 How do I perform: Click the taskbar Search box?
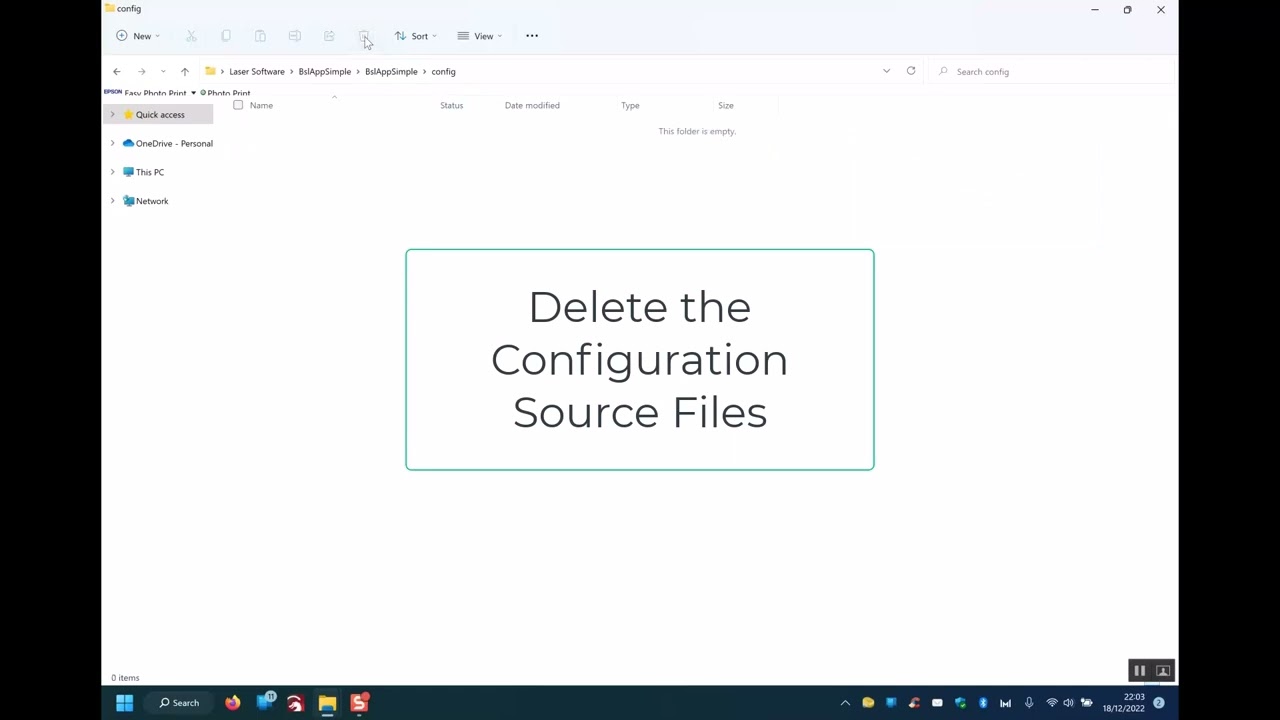[x=180, y=703]
